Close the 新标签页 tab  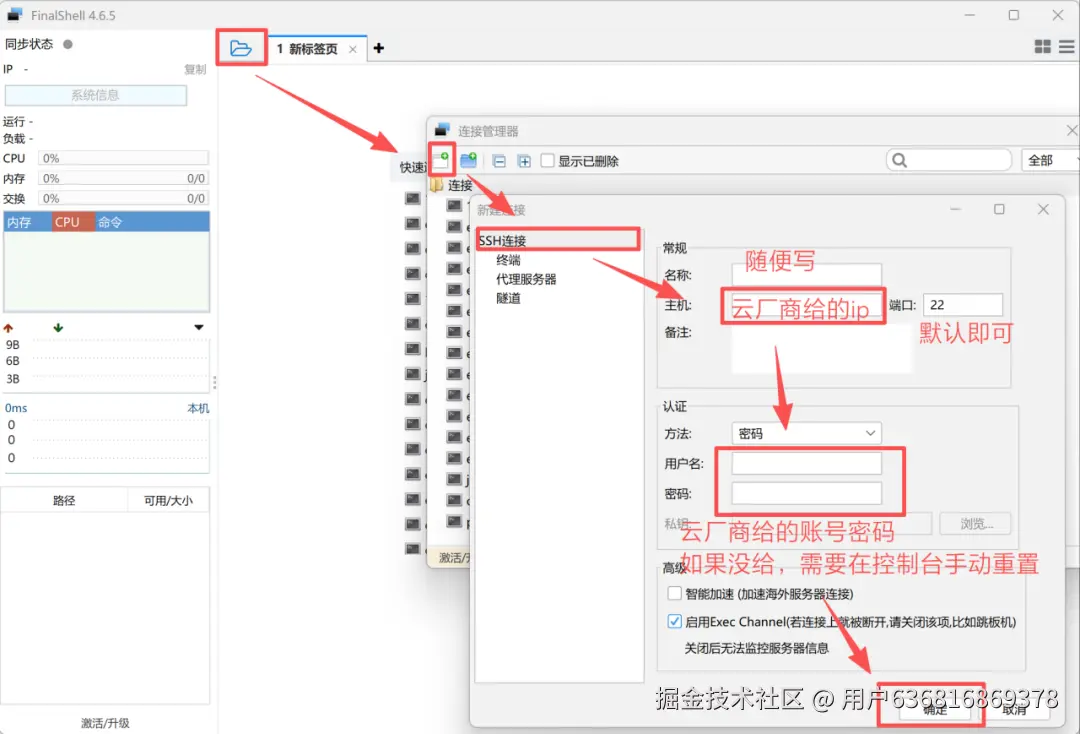353,49
